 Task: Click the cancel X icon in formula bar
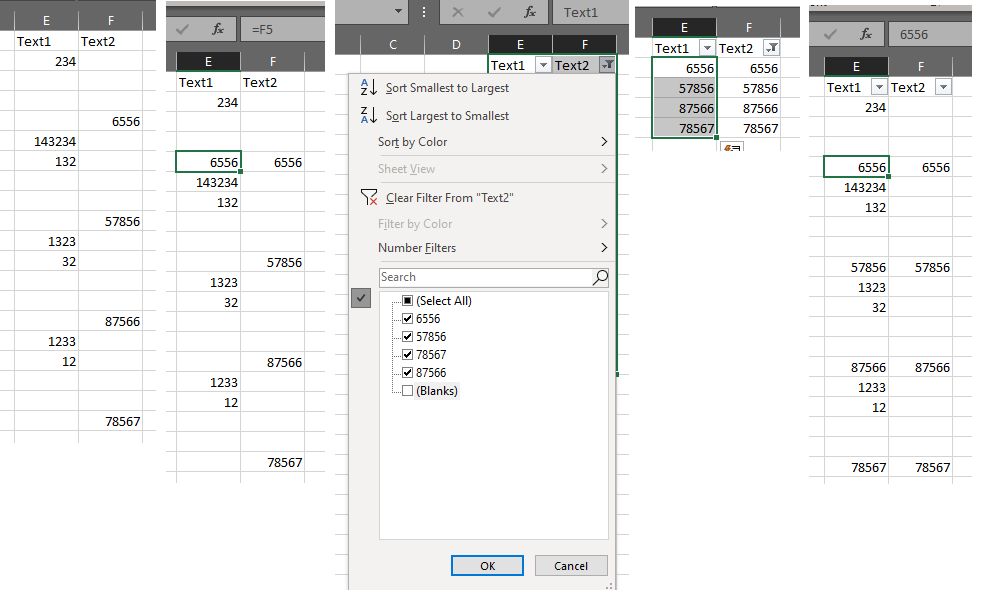tap(458, 12)
